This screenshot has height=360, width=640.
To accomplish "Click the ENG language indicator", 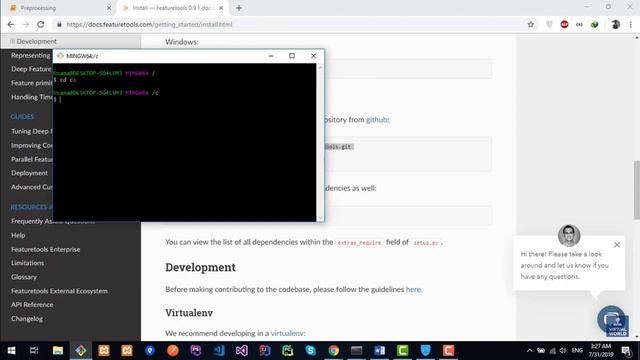I will 577,351.
